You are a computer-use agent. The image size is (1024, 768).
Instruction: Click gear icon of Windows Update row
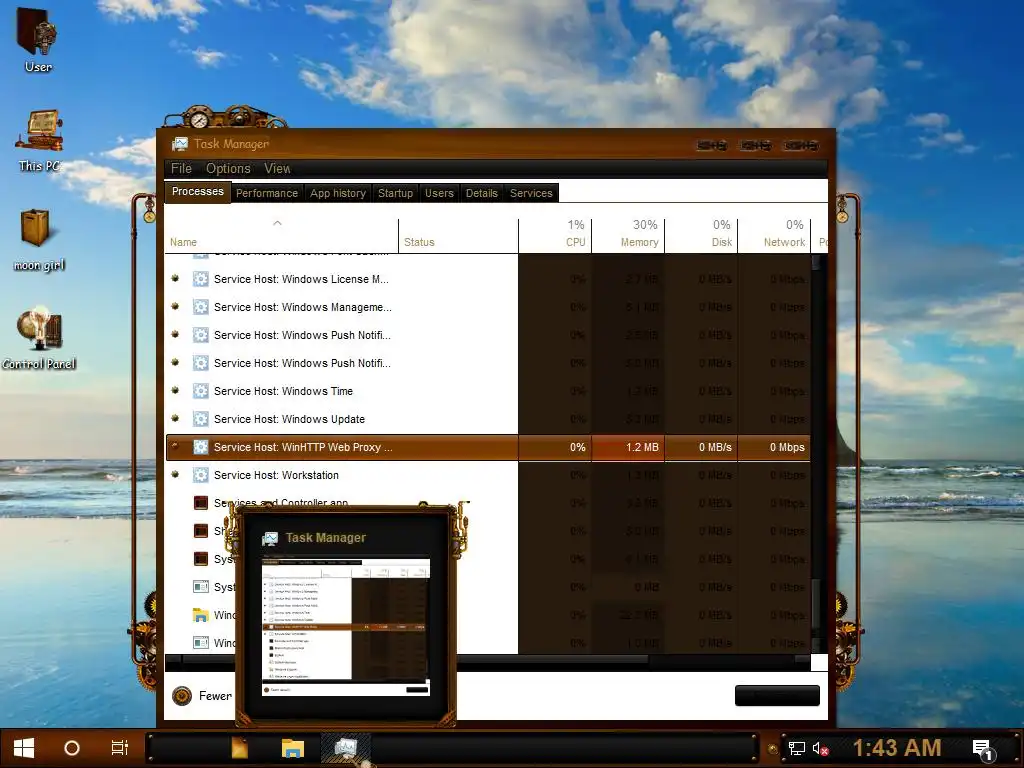(200, 419)
